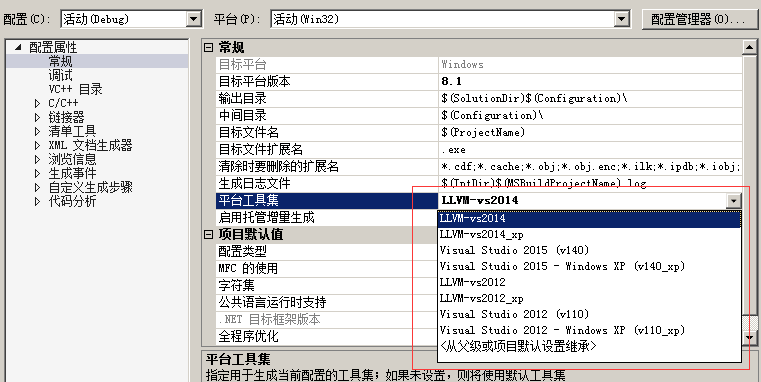
Task: Select the 字符集 property row
Action: (327, 285)
